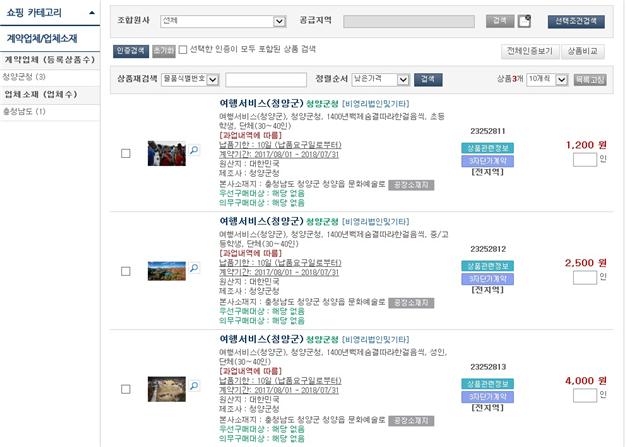
Task: Click 청양군청 supplier link on item 23252811
Action: tap(322, 104)
